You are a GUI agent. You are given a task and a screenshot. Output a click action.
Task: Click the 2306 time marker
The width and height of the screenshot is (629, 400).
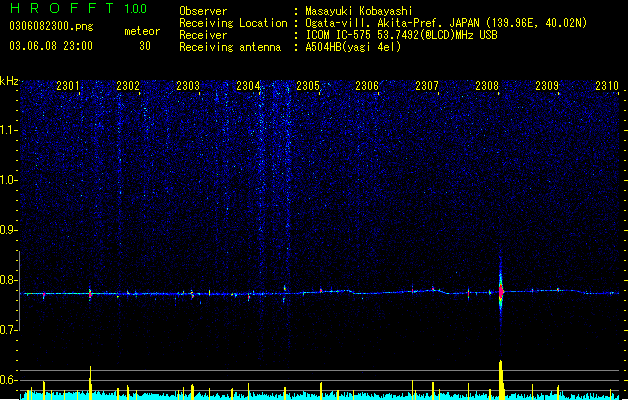pyautogui.click(x=367, y=86)
